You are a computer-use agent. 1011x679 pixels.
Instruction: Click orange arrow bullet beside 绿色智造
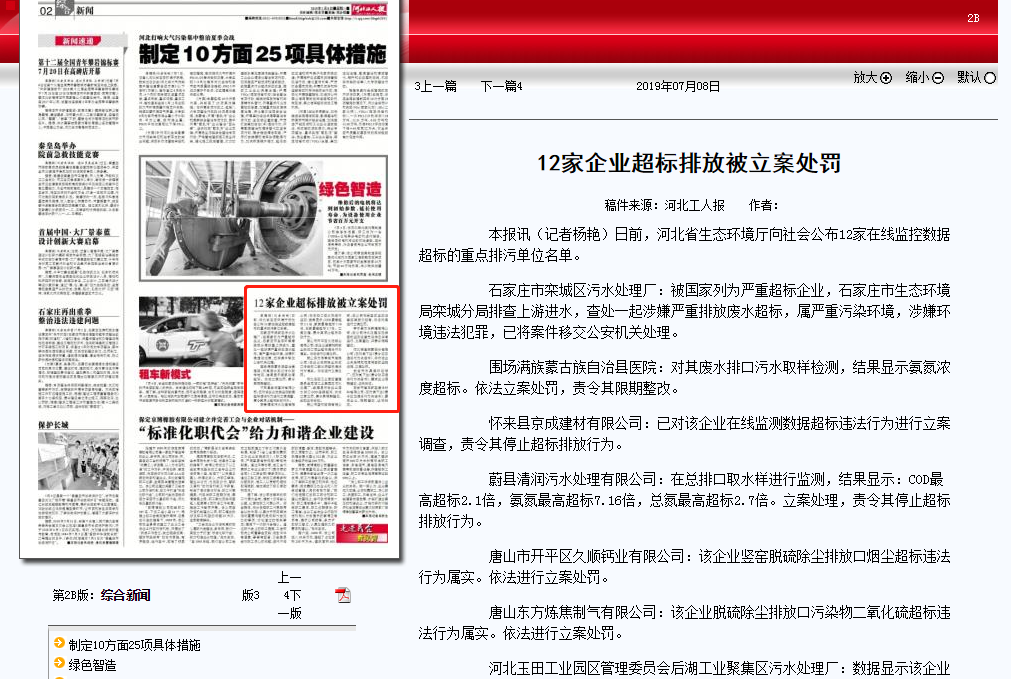(59, 663)
